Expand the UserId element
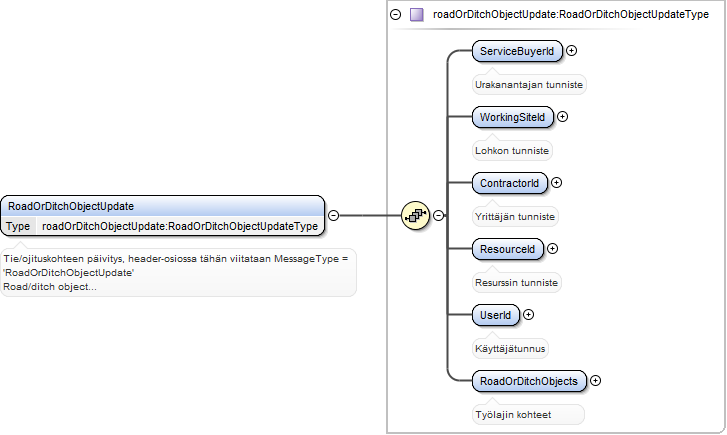 [x=528, y=314]
